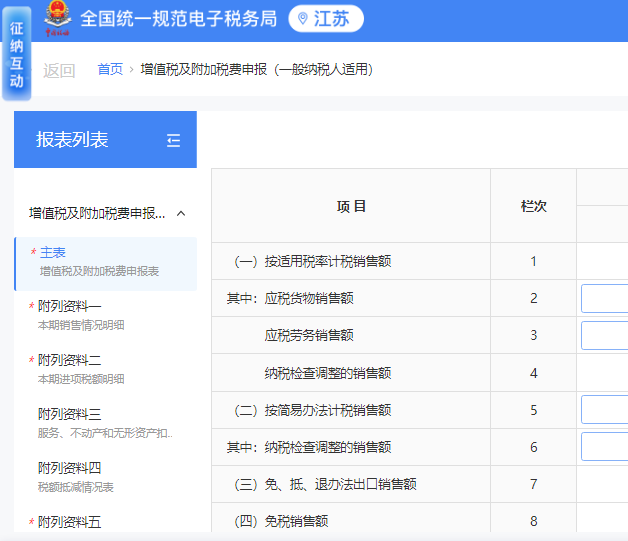This screenshot has width=628, height=541.
Task: Click input for 按简易办法计税销售额 row 5
Action: [x=604, y=410]
